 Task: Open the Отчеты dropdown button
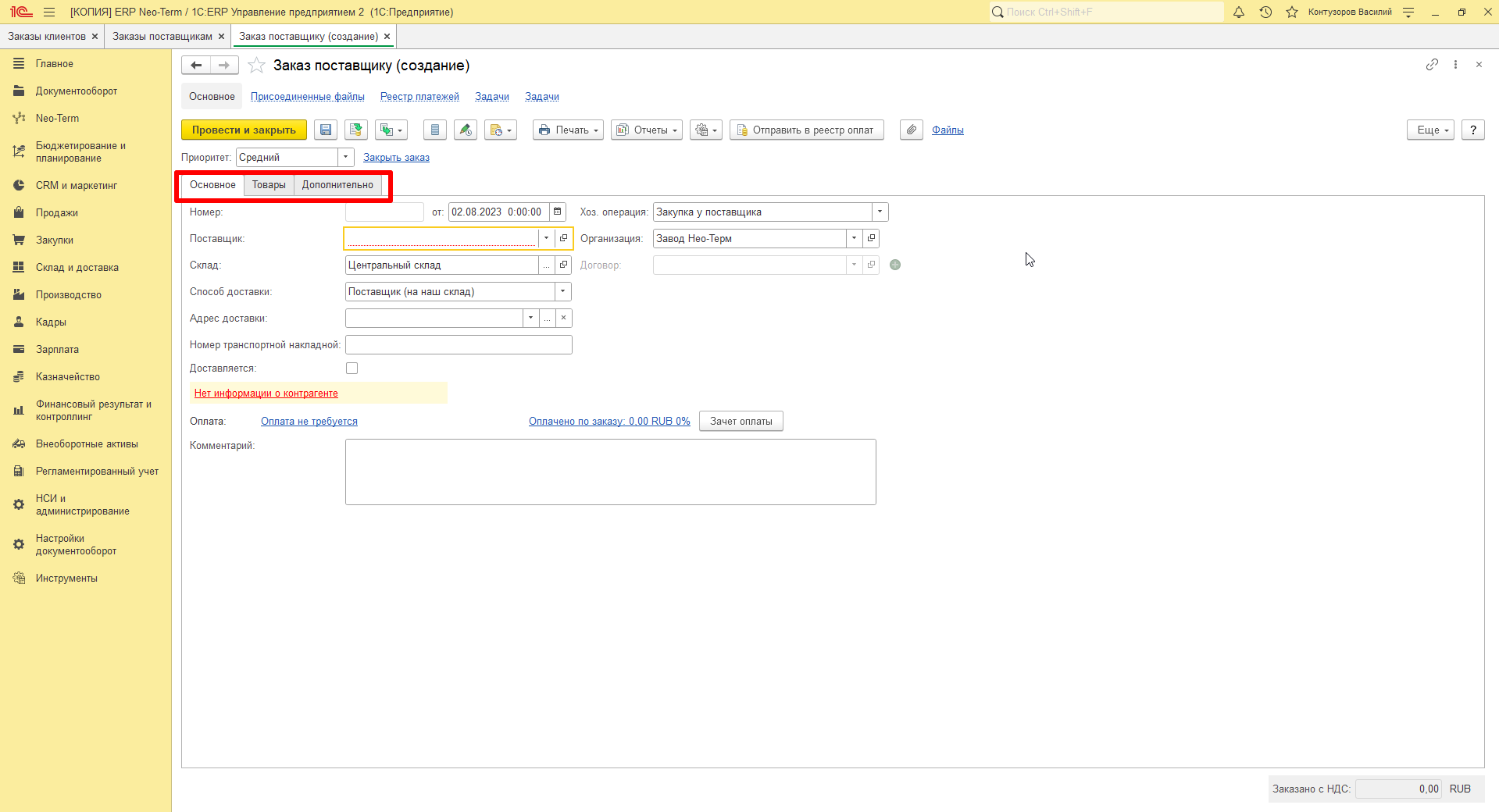647,130
